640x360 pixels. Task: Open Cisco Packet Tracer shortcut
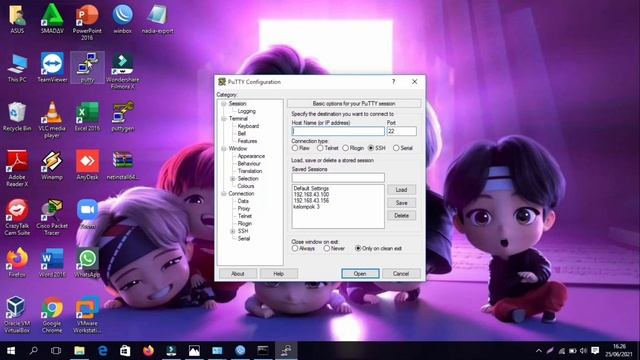tap(52, 217)
